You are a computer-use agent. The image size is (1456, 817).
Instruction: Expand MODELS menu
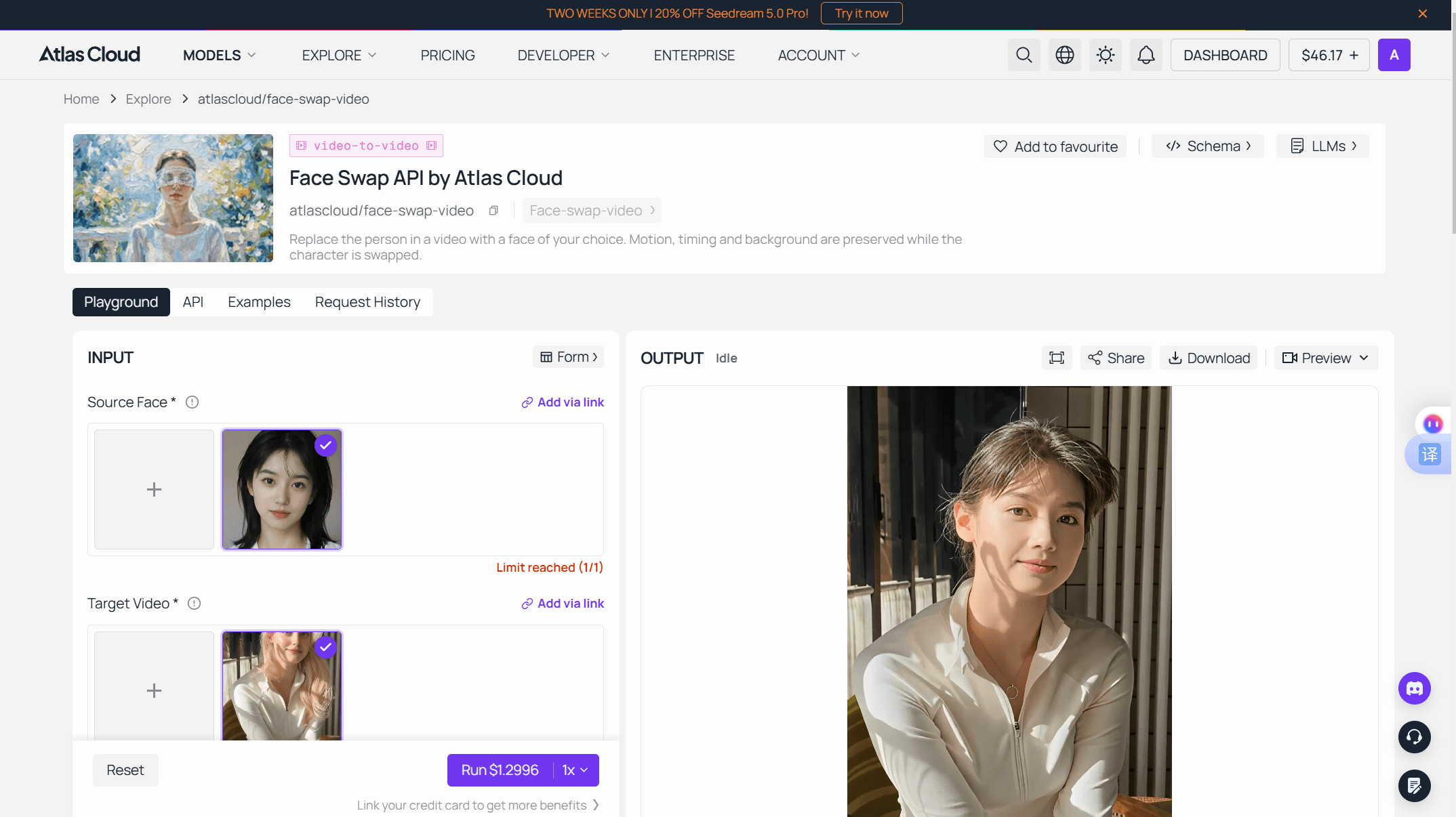pos(219,55)
